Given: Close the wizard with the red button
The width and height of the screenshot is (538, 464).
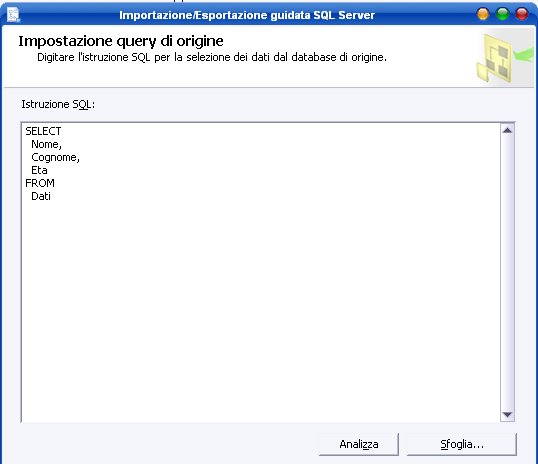Looking at the screenshot, I should [x=522, y=14].
